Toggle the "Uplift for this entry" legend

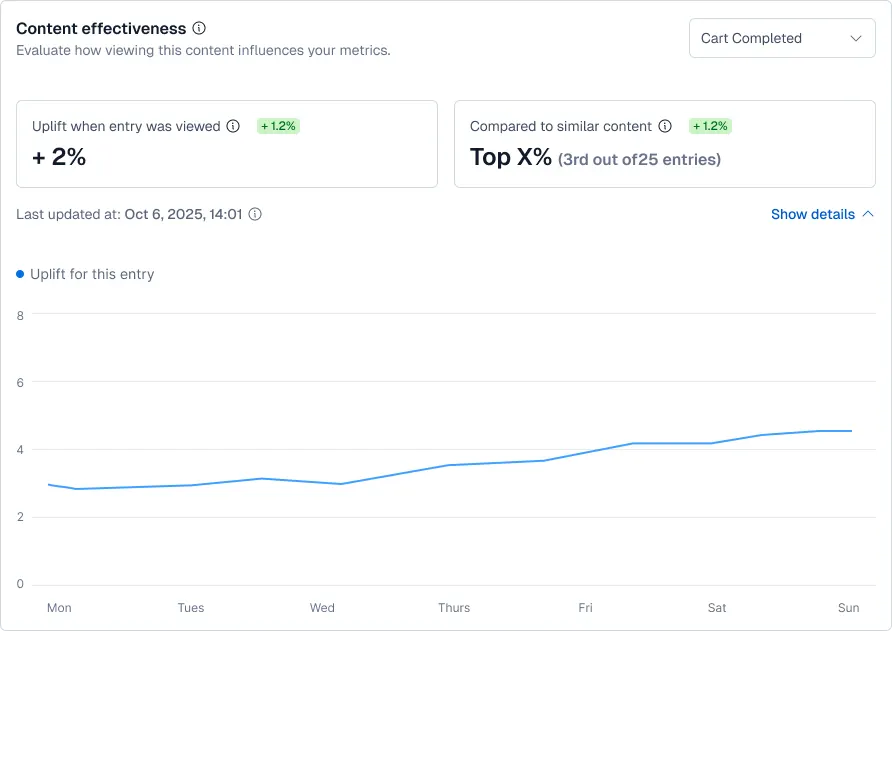(93, 274)
